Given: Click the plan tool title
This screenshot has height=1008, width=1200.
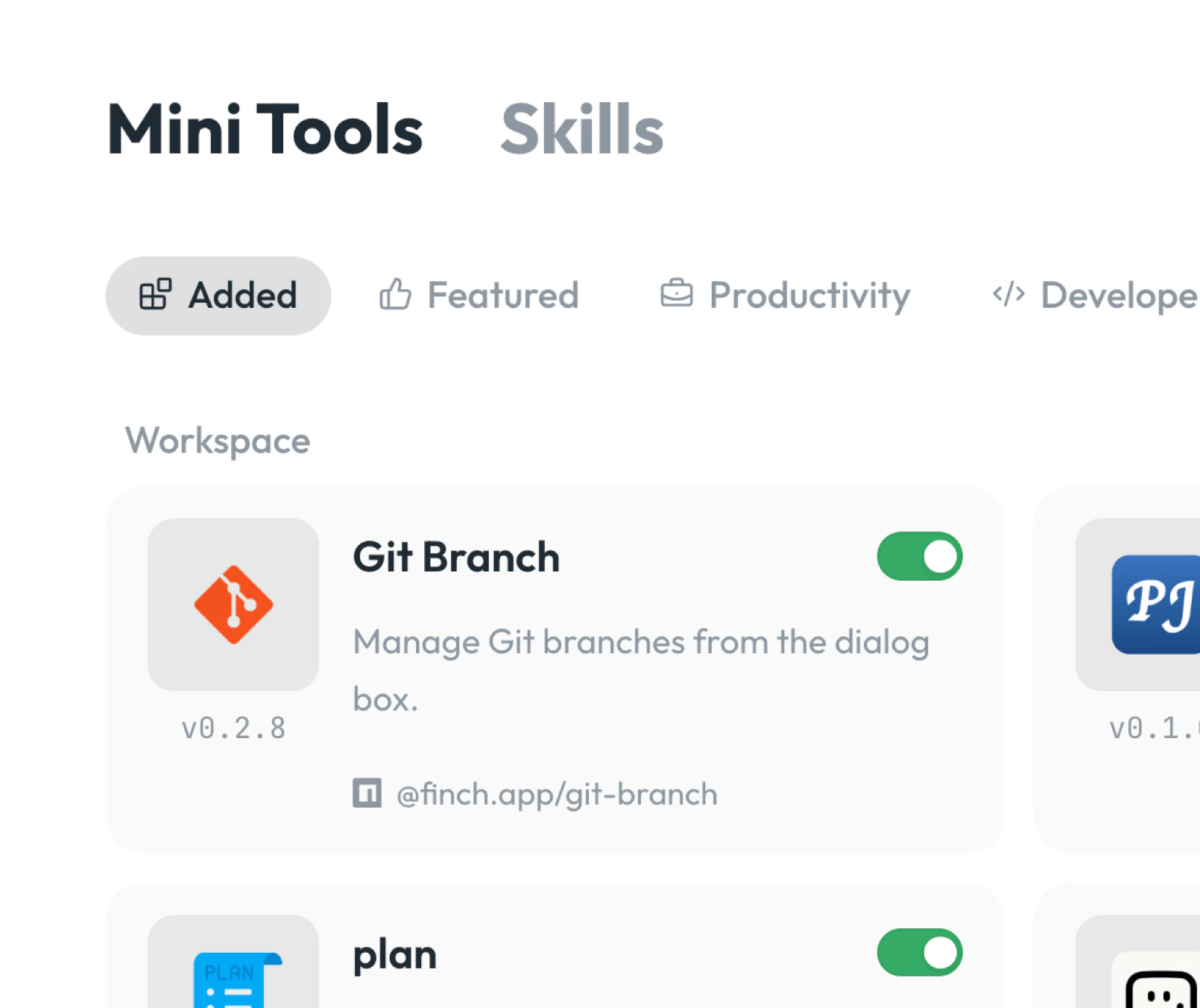Looking at the screenshot, I should (x=395, y=955).
